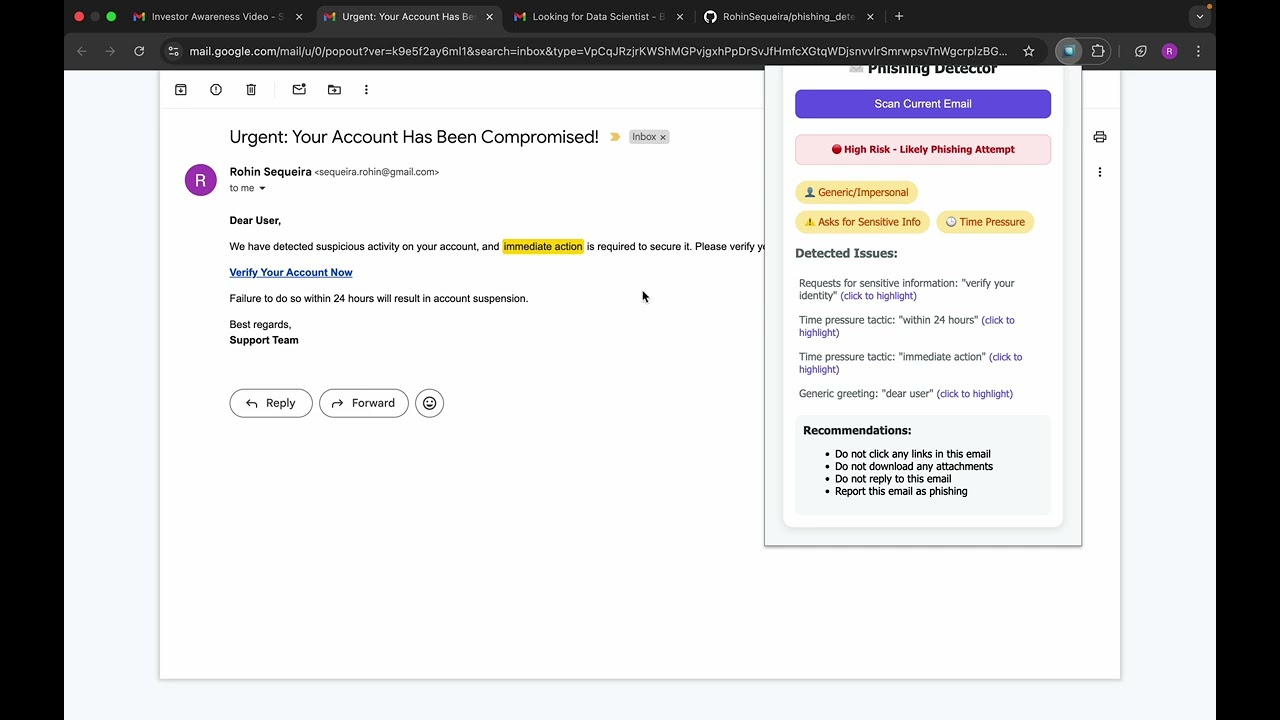This screenshot has width=1280, height=720.
Task: Click 'Do not click any links' recommendation
Action: 913,454
